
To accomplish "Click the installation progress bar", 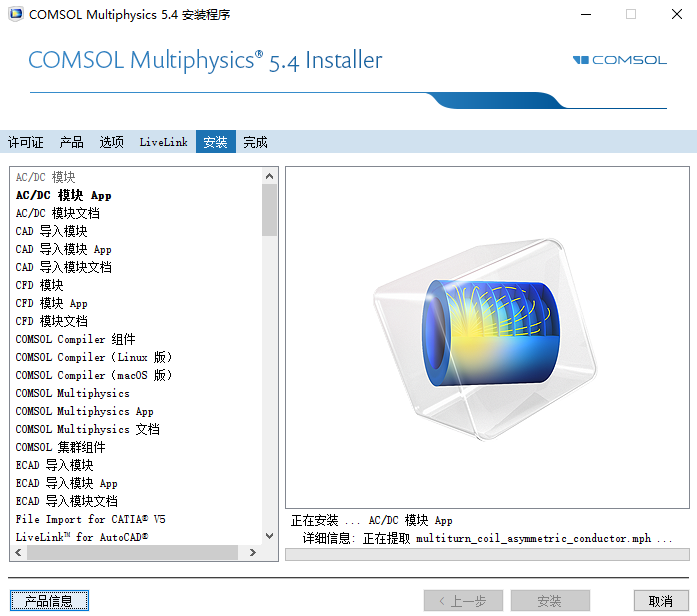I will click(487, 554).
